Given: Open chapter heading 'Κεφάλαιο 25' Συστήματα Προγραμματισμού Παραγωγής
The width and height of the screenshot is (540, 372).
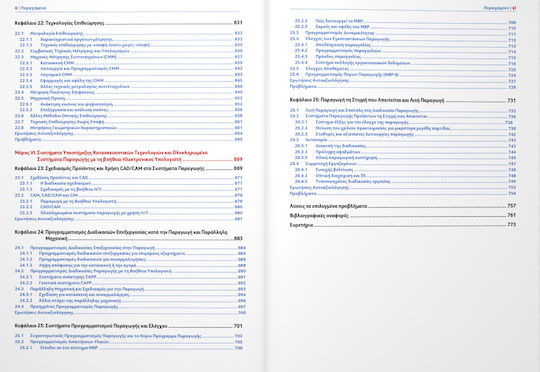Looking at the screenshot, I should click(x=128, y=326).
